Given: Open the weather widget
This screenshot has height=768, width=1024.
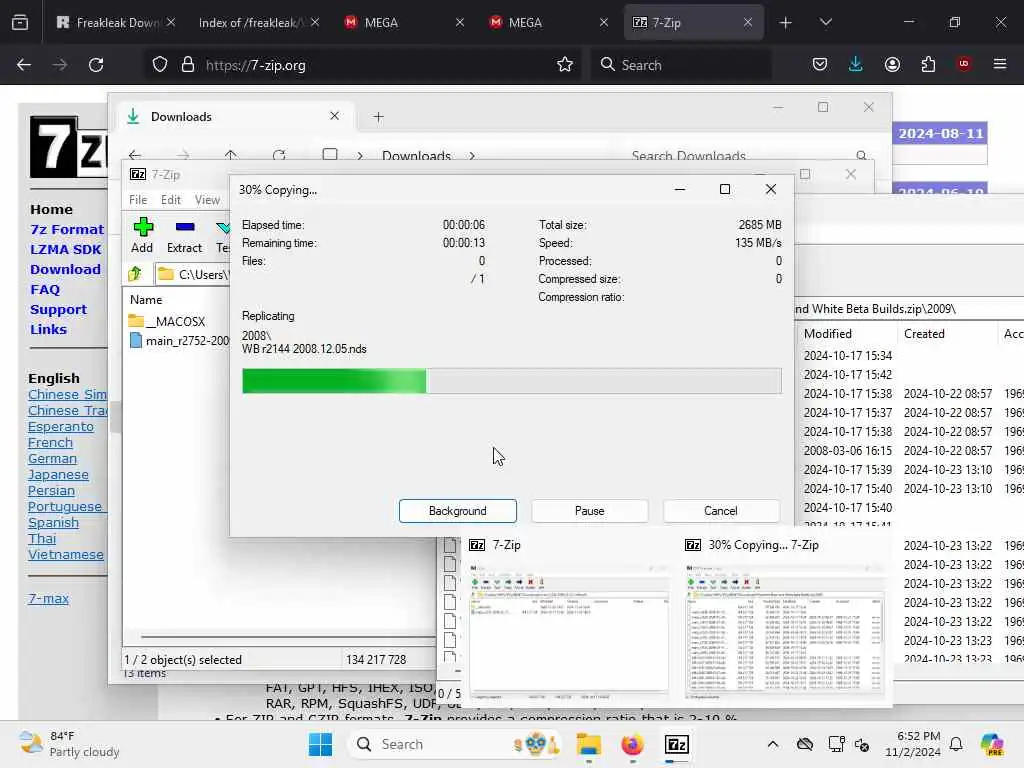Looking at the screenshot, I should (69, 744).
